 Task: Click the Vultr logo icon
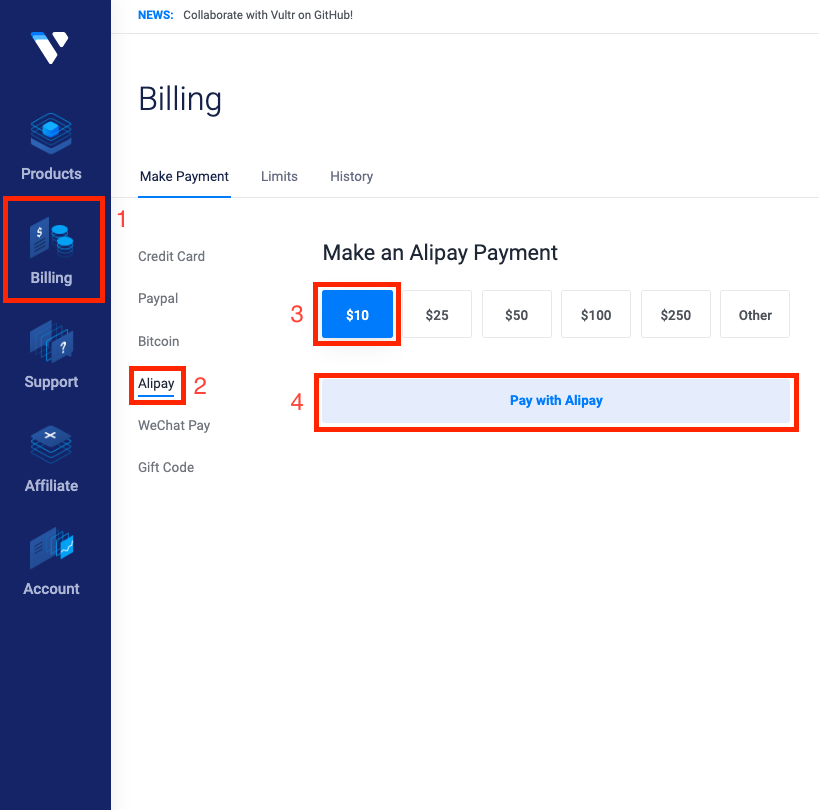click(50, 48)
